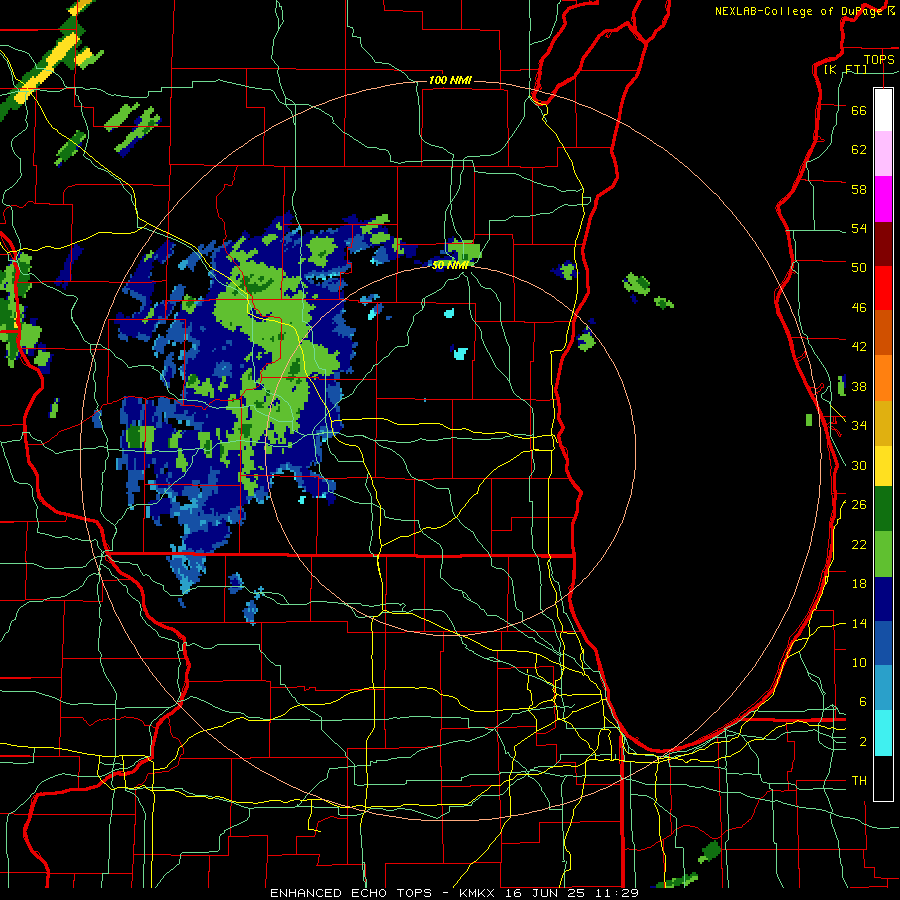The image size is (900, 900).
Task: Click the 58 value on the legend scale
Action: (x=859, y=189)
